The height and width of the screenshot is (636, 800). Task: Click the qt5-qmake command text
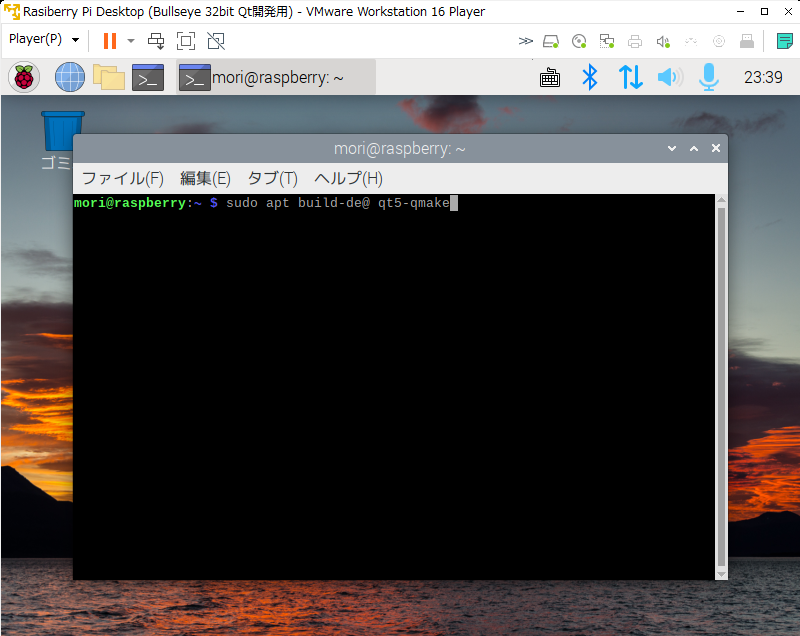coord(414,203)
